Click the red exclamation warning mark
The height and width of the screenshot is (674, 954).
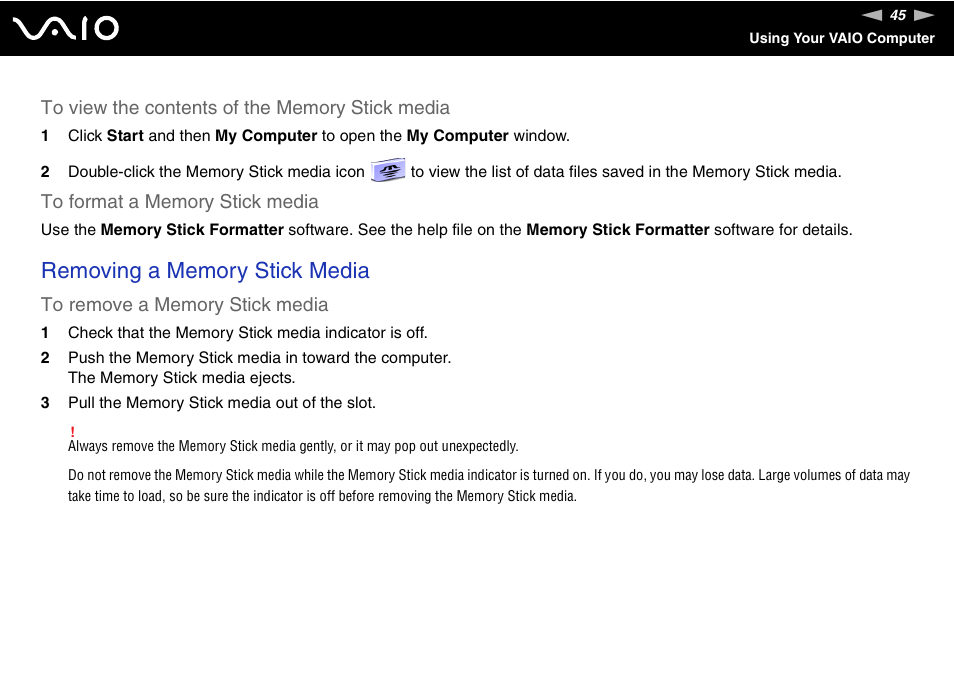coord(72,432)
